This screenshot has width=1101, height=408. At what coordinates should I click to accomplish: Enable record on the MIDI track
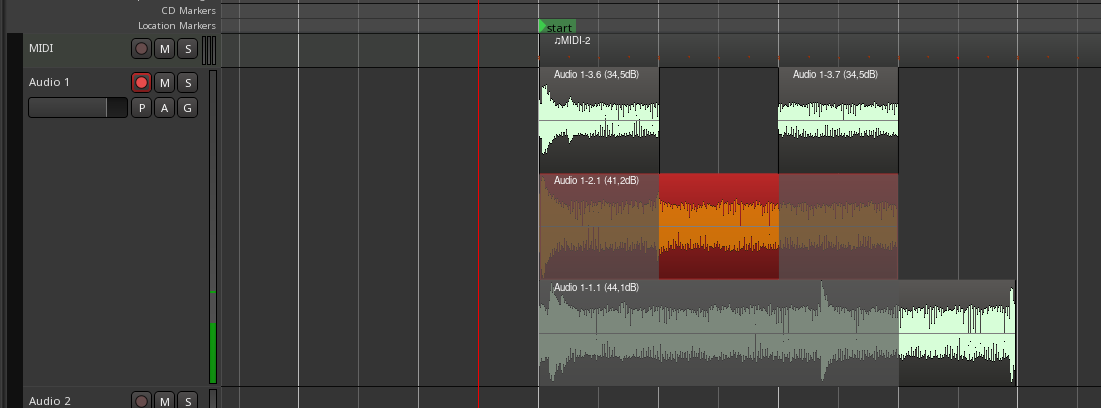tap(141, 48)
